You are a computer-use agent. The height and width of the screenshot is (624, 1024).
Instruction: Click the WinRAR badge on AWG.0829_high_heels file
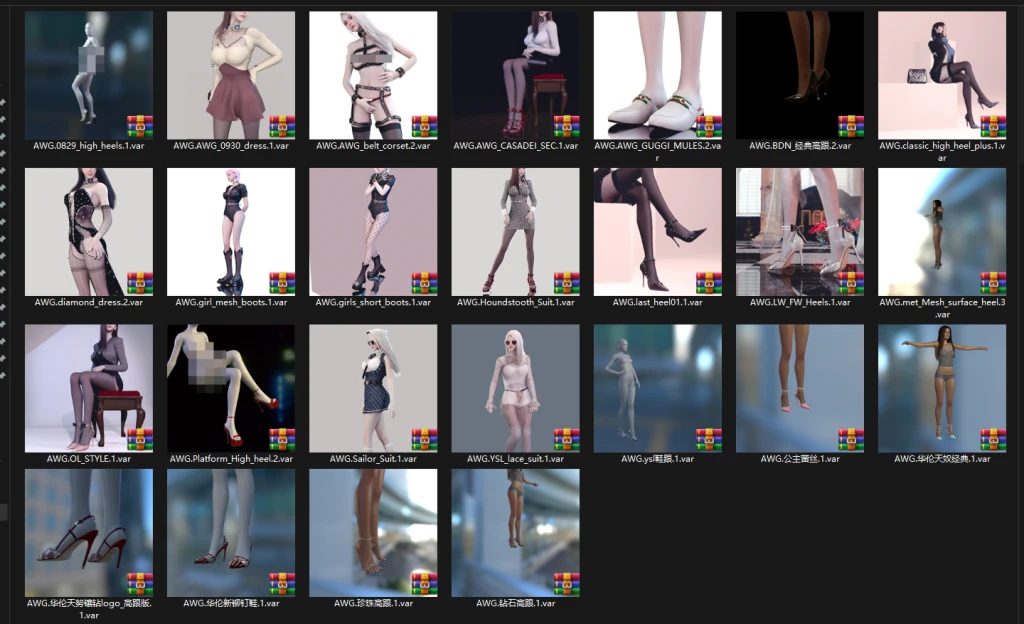click(x=140, y=126)
